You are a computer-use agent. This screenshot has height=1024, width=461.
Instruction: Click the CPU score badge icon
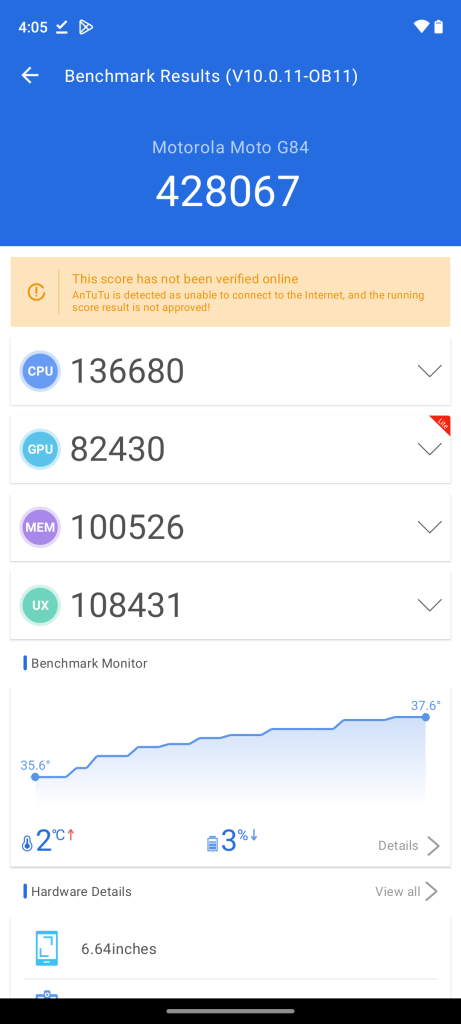click(40, 371)
